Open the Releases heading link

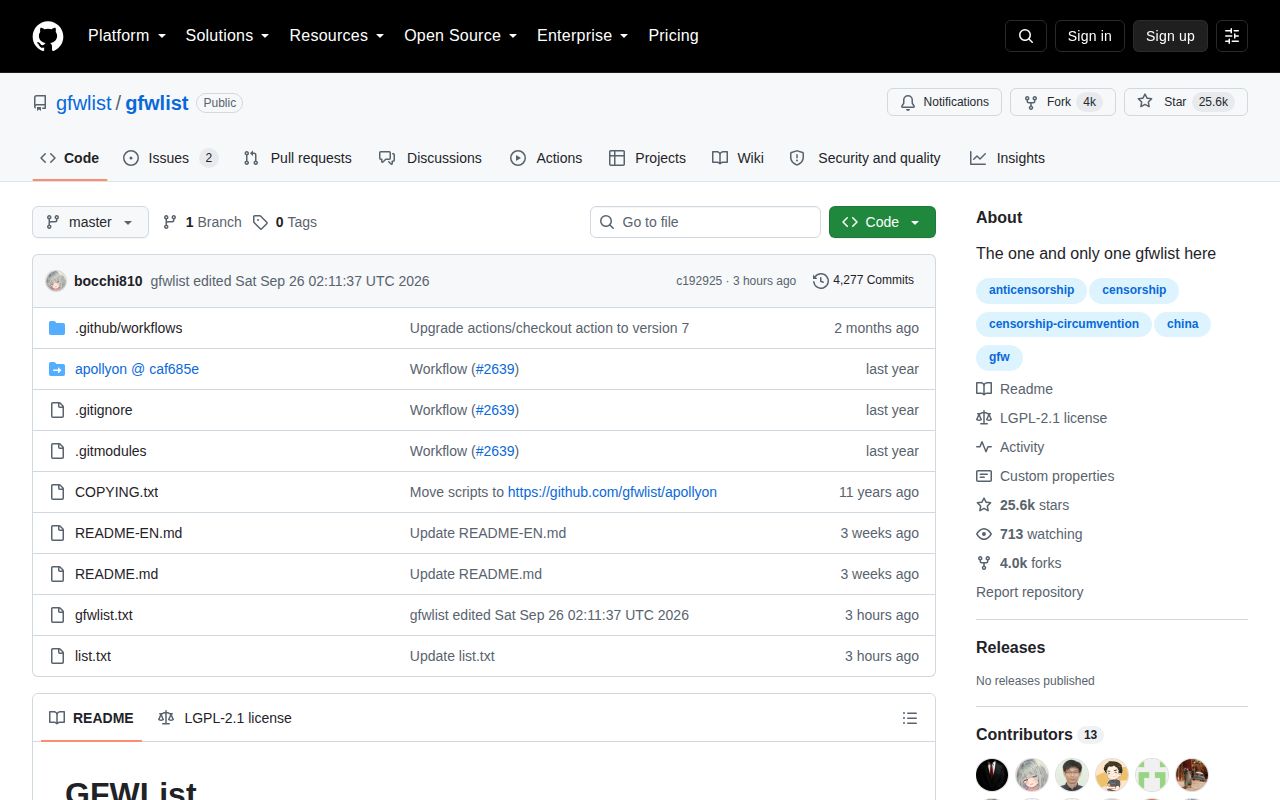(x=1010, y=648)
